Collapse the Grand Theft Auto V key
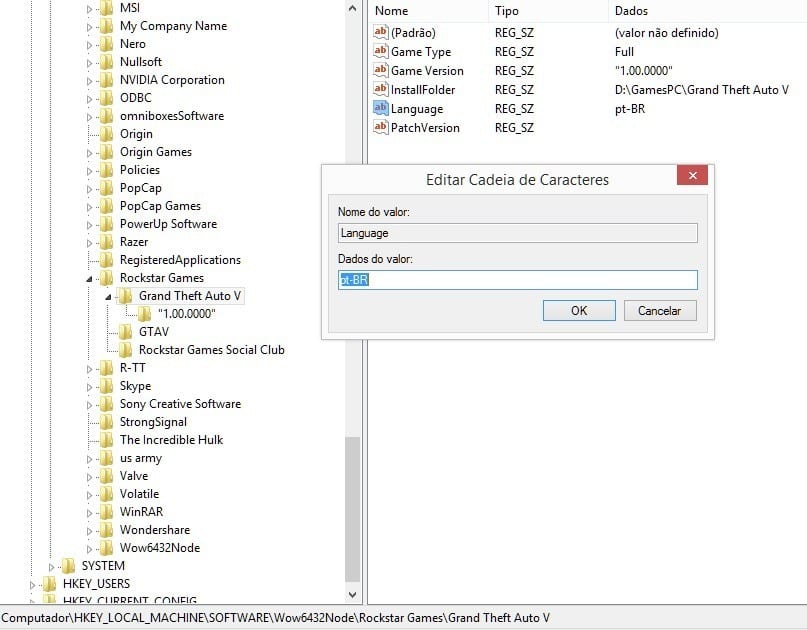Screen dimensions: 807x630 (x=106, y=295)
